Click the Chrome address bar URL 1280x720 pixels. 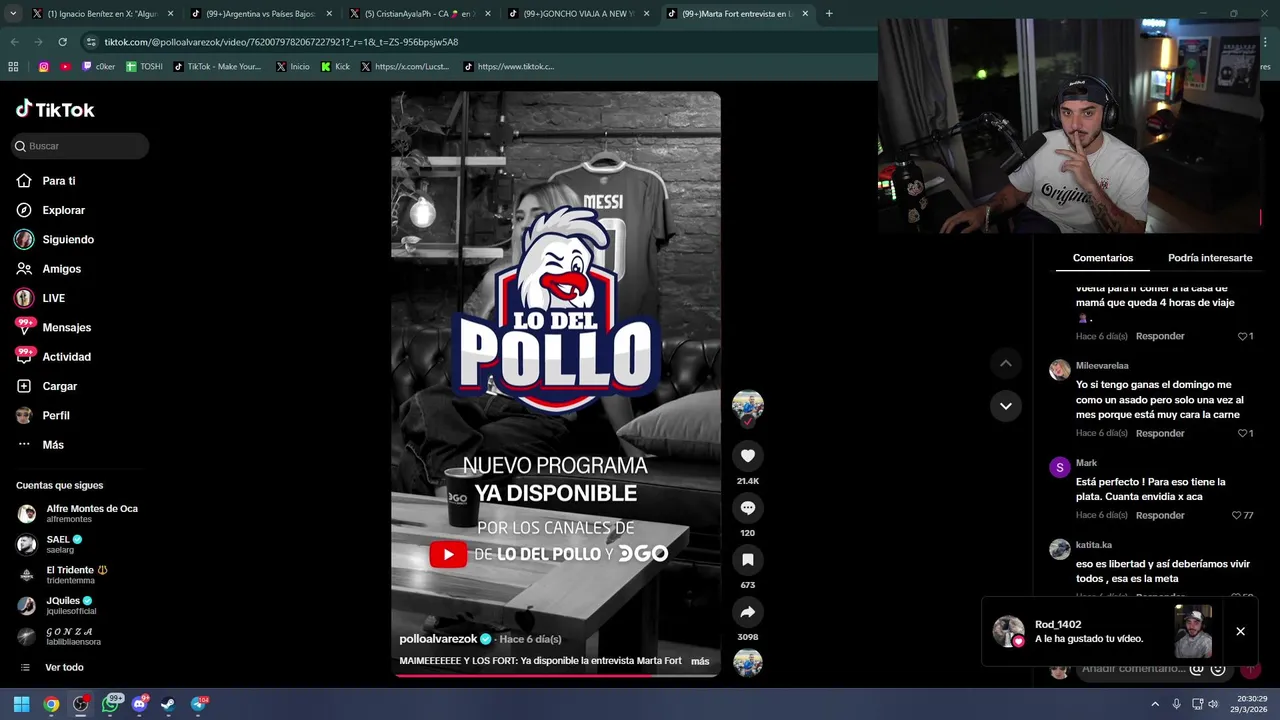point(281,42)
